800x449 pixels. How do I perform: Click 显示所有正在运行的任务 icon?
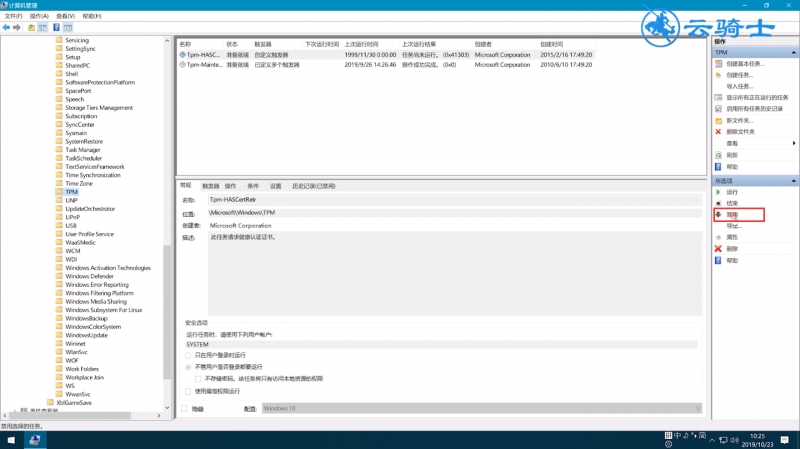coord(718,97)
